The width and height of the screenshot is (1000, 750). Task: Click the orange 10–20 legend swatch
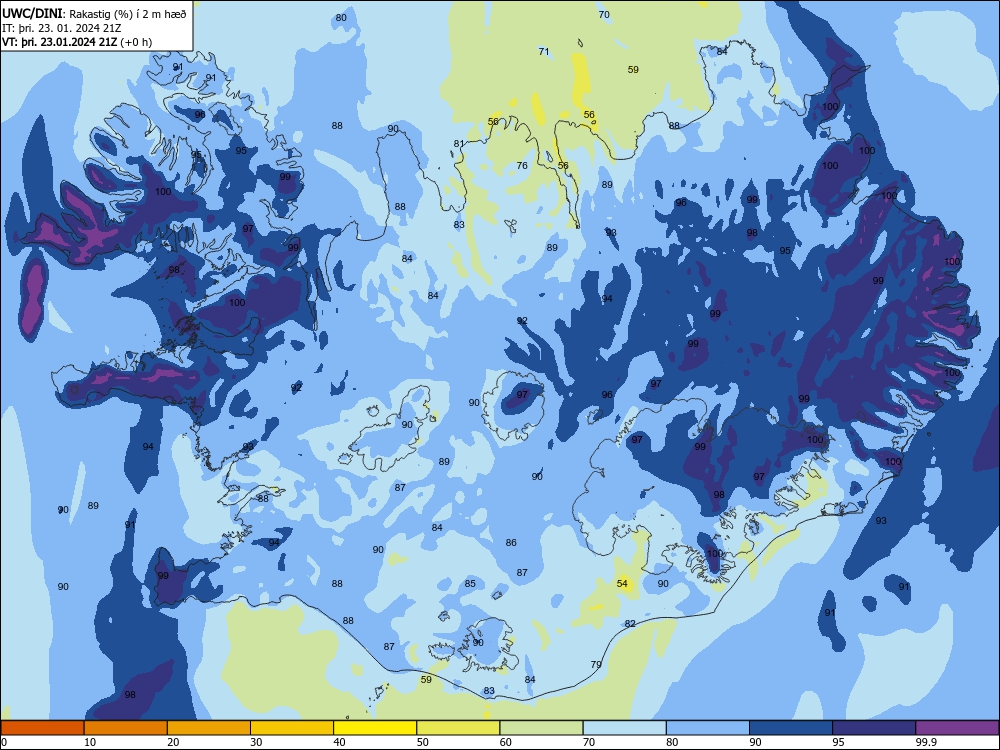126,728
